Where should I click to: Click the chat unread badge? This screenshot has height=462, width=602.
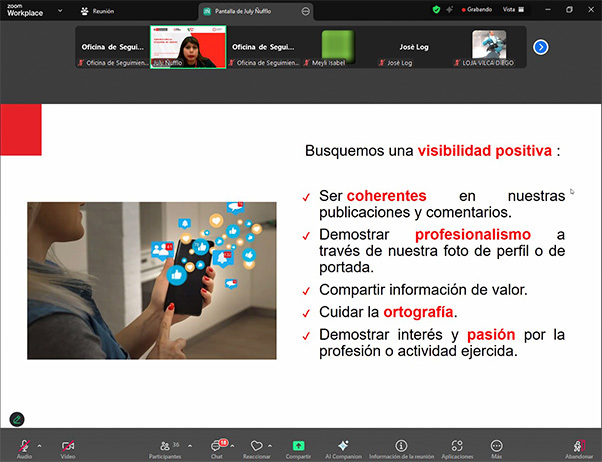click(223, 442)
